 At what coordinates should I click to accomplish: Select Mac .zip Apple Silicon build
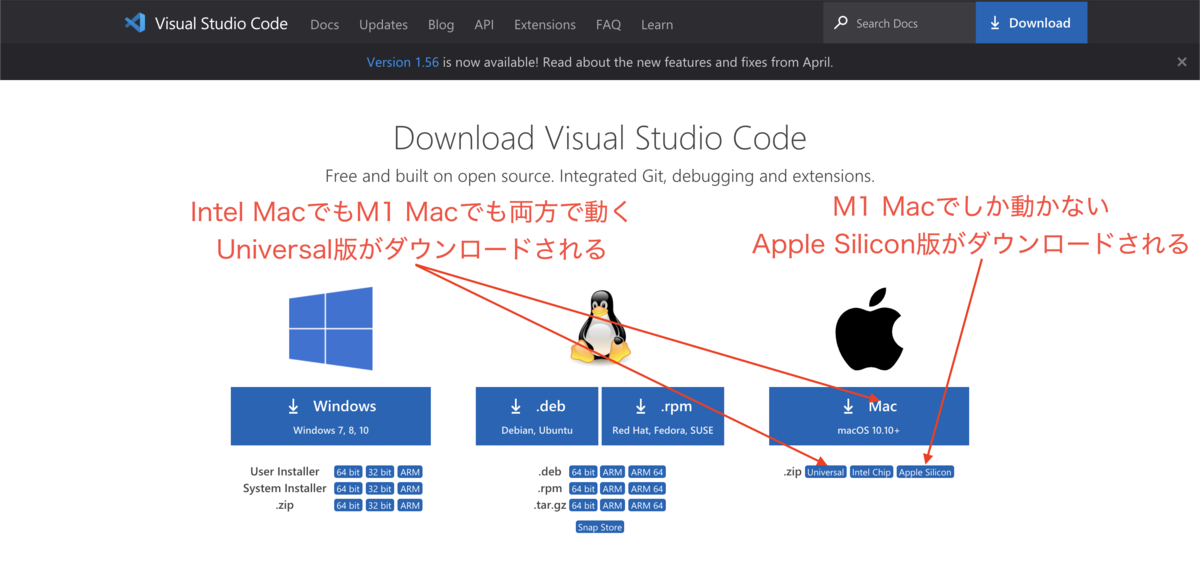(x=926, y=472)
